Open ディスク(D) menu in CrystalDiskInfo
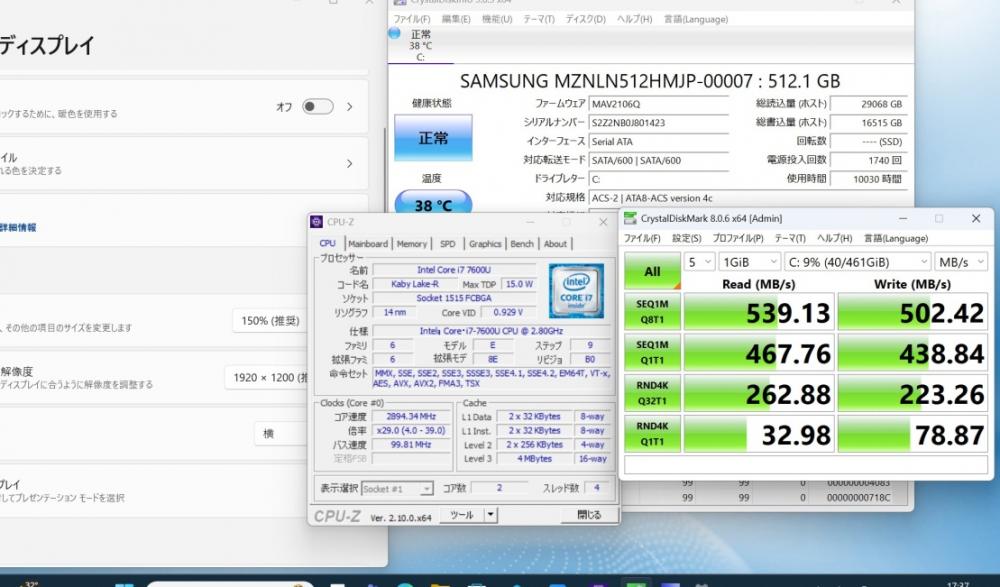1000x587 pixels. pos(585,19)
